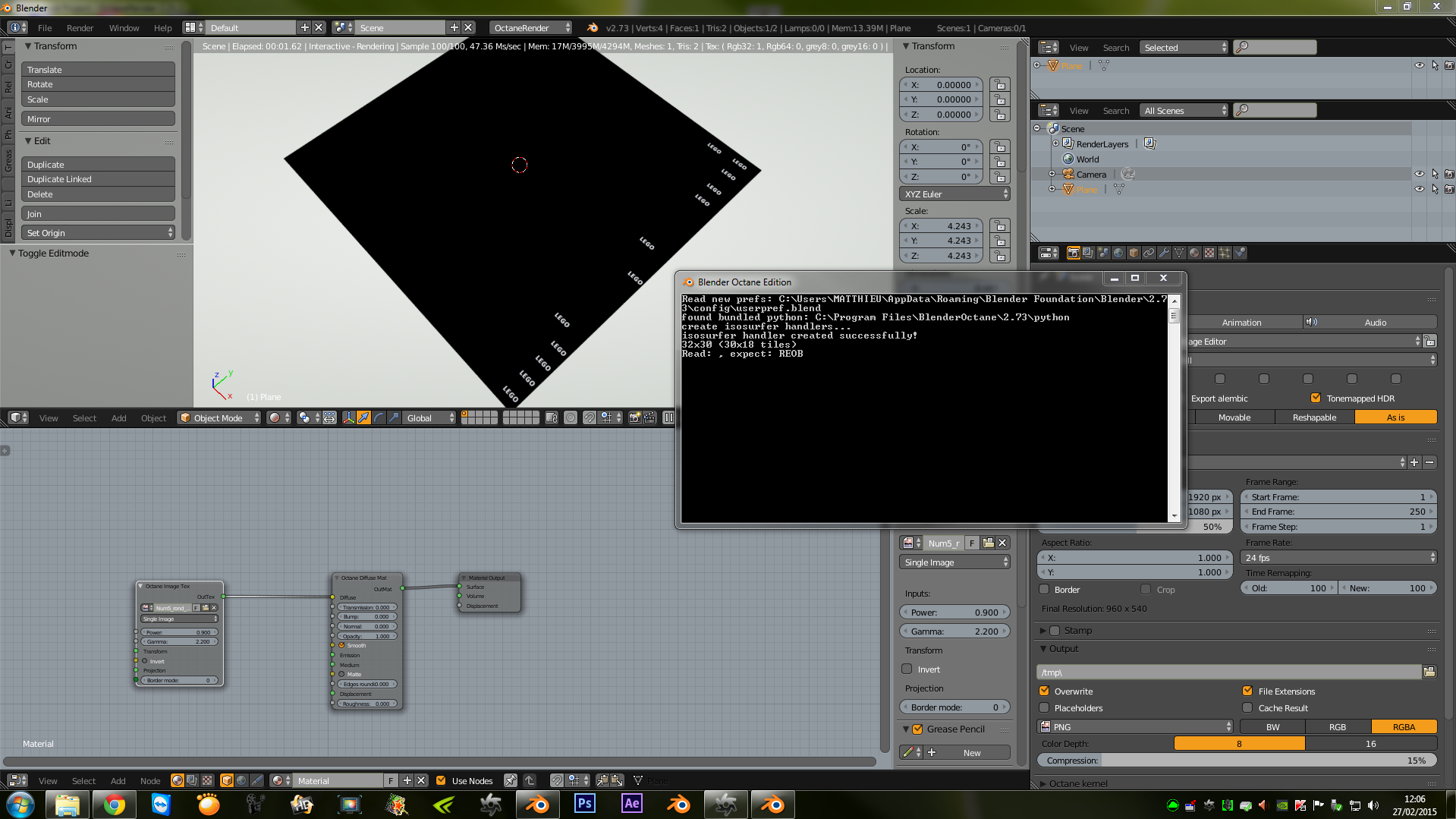Open the Object Mode dropdown
This screenshot has width=1456, height=819.
tap(219, 417)
